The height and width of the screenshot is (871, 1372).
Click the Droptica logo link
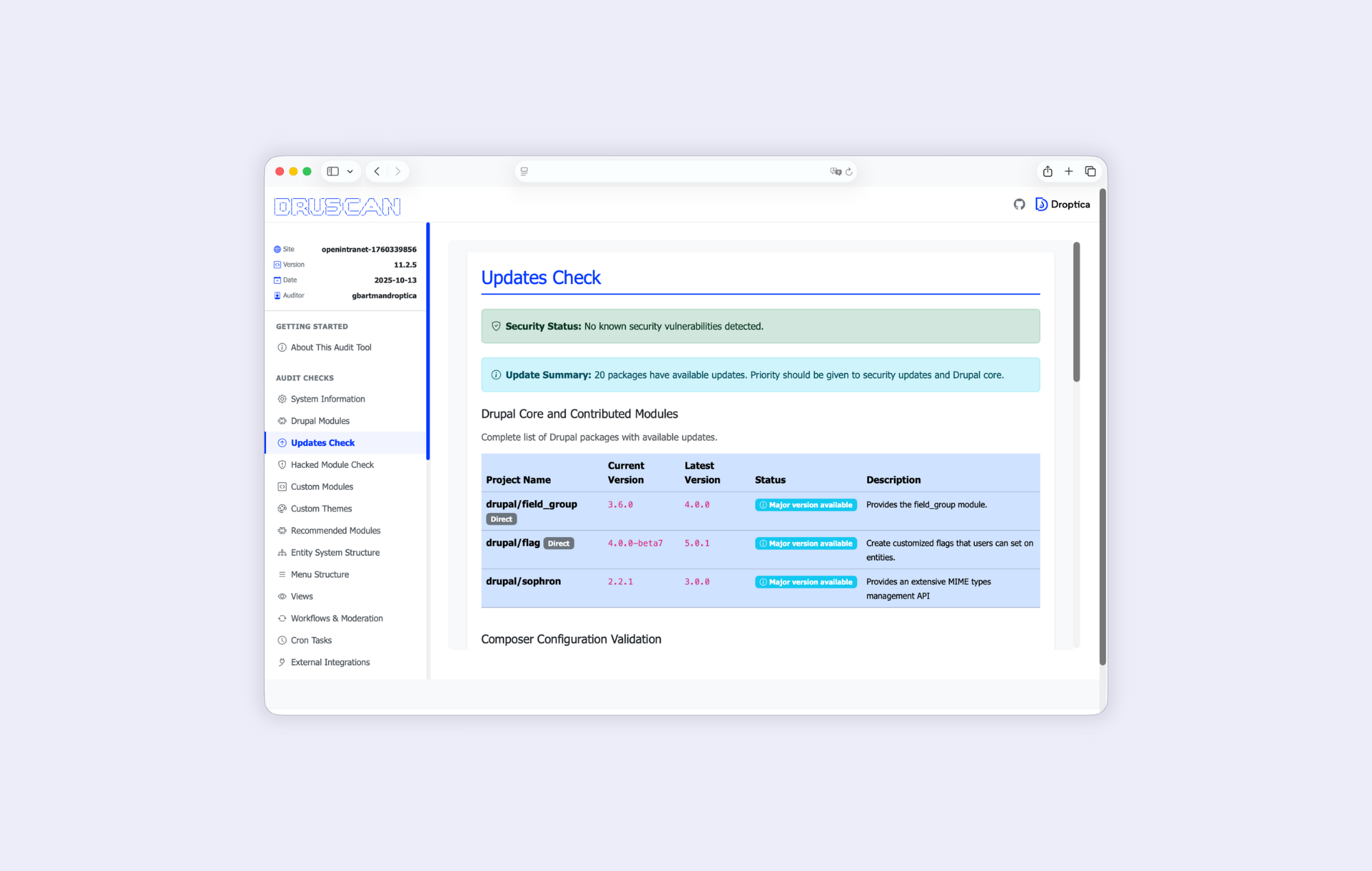tap(1063, 204)
